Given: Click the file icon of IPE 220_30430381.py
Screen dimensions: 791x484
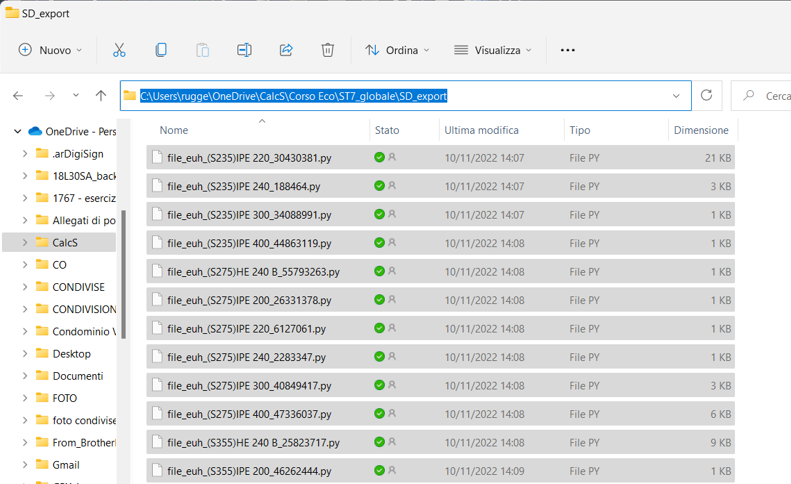Looking at the screenshot, I should [x=157, y=157].
